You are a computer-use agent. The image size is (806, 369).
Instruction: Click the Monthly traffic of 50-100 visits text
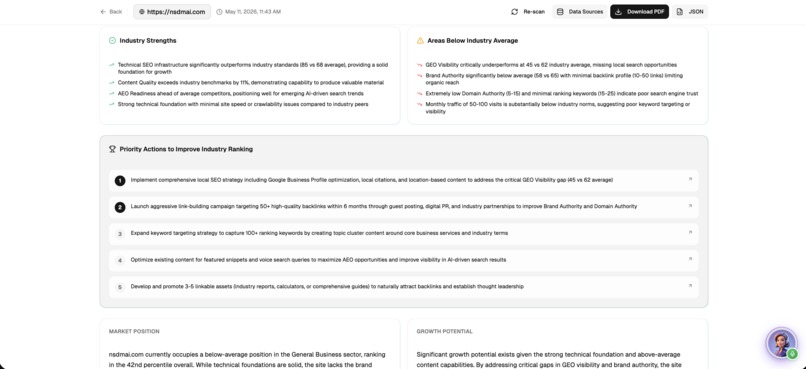[558, 108]
